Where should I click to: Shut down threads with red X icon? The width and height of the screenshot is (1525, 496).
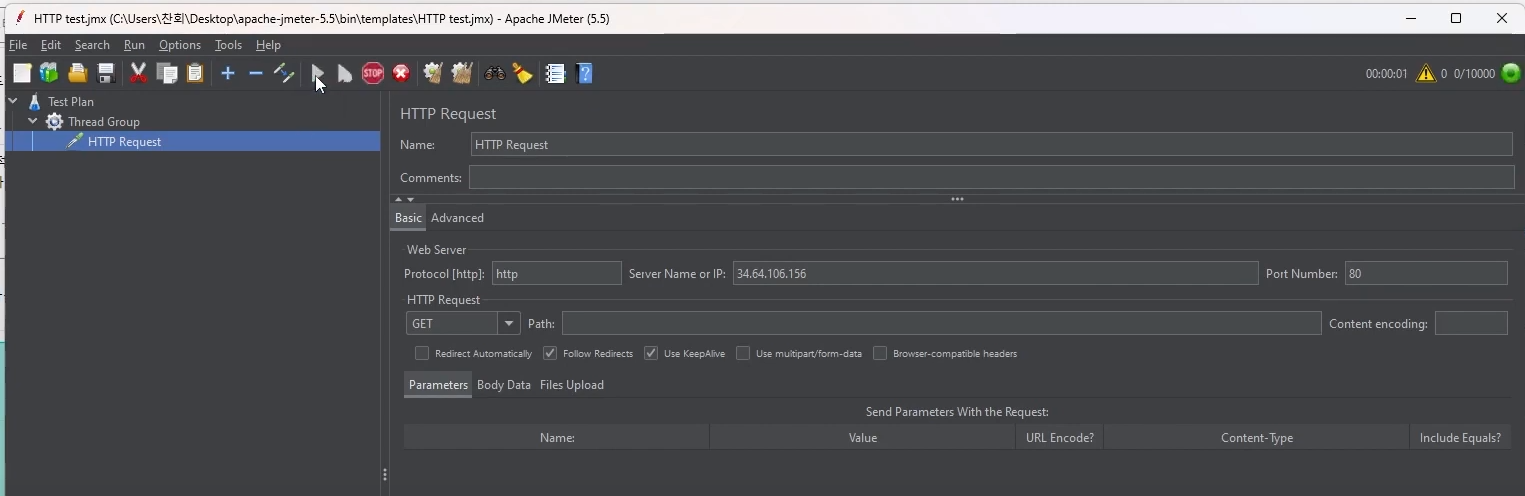tap(401, 73)
